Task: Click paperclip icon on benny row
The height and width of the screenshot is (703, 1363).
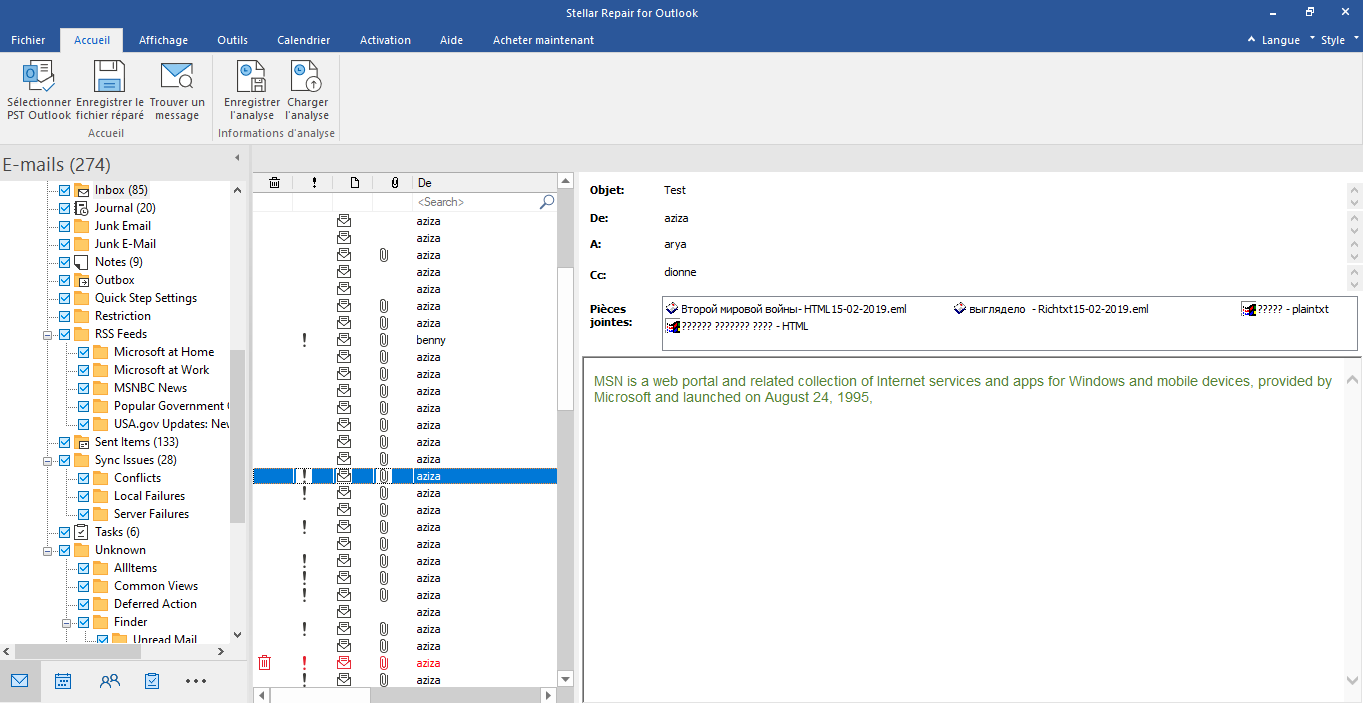Action: coord(383,340)
